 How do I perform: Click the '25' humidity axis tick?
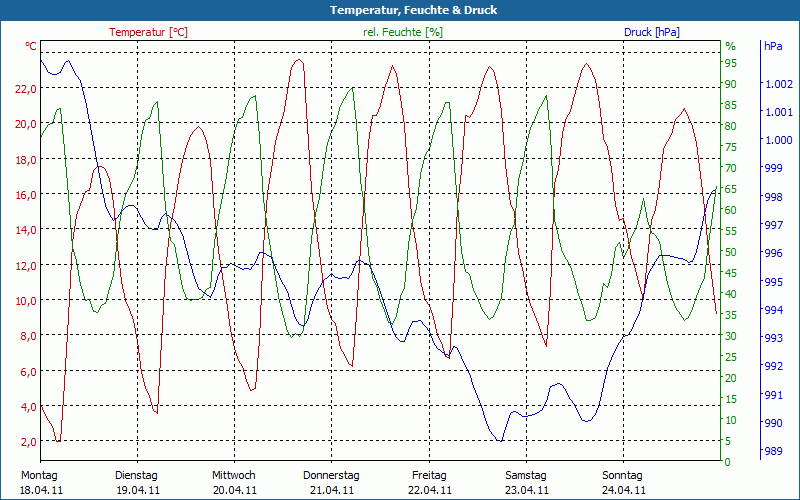pyautogui.click(x=731, y=357)
